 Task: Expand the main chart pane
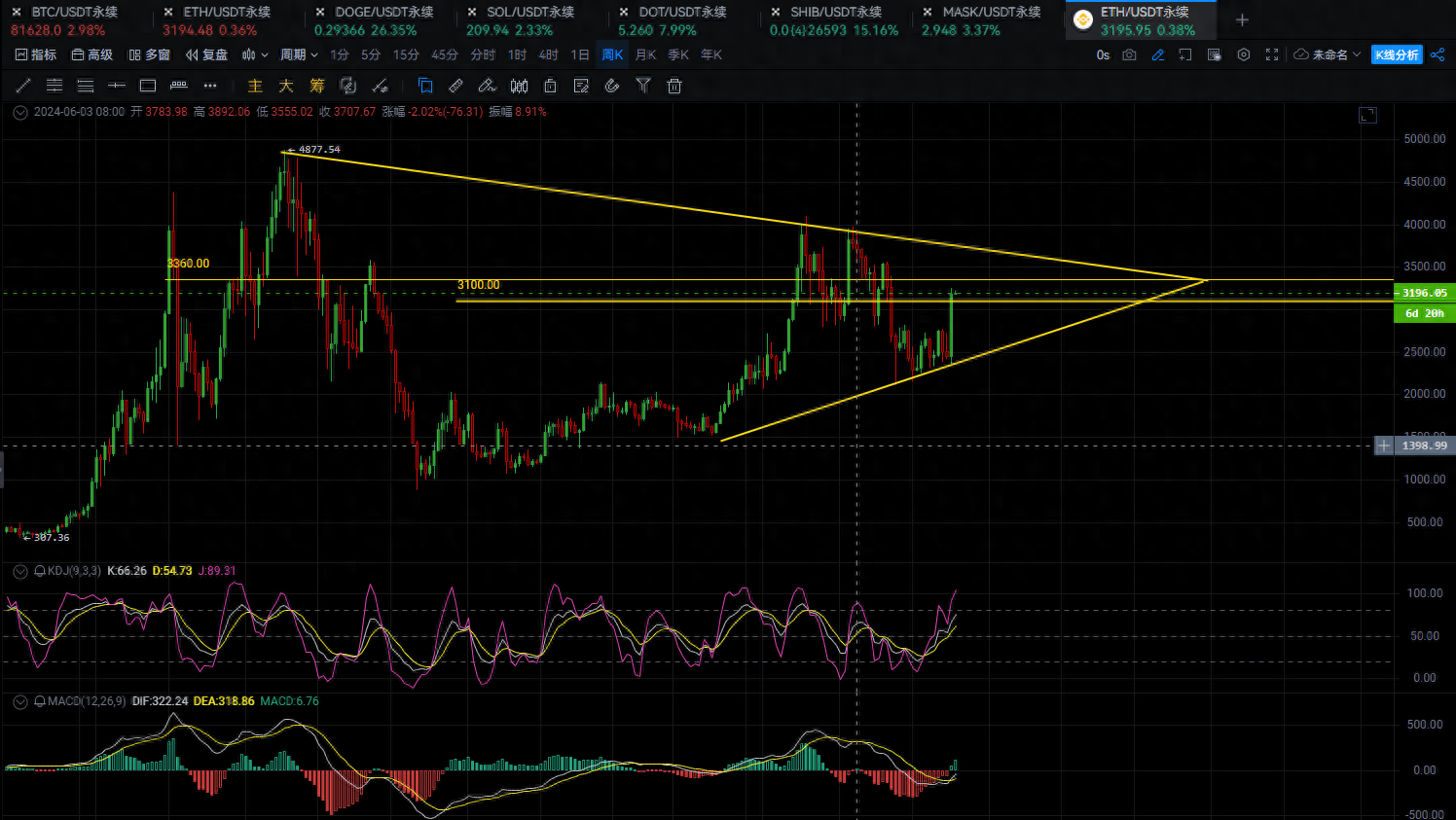pos(1367,115)
